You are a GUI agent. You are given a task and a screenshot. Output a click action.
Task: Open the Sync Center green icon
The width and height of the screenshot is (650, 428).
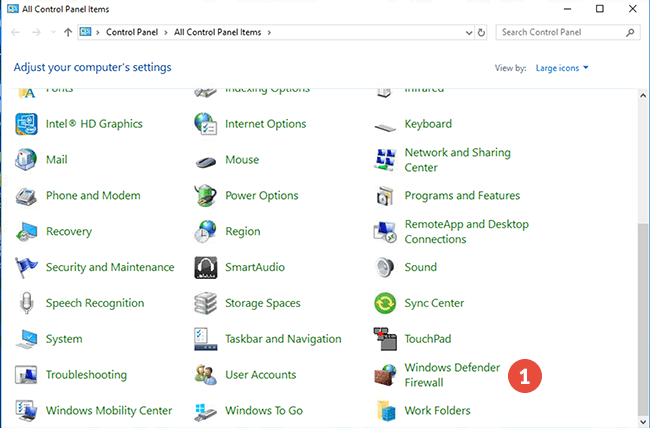point(385,303)
